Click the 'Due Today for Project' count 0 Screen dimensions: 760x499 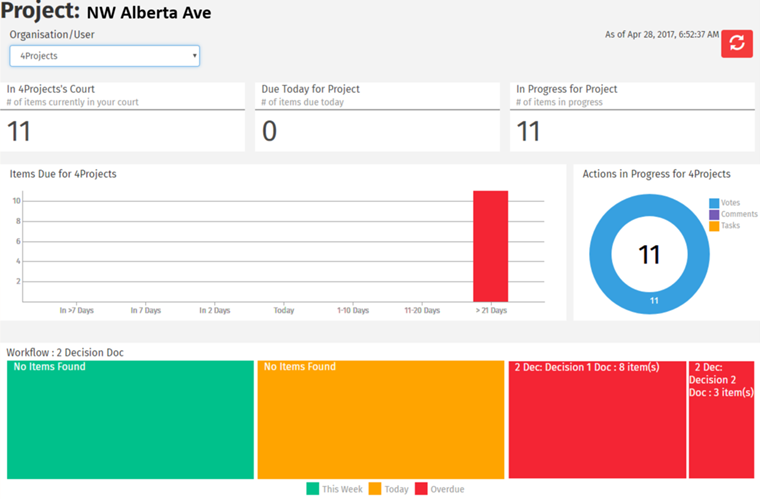pos(269,131)
